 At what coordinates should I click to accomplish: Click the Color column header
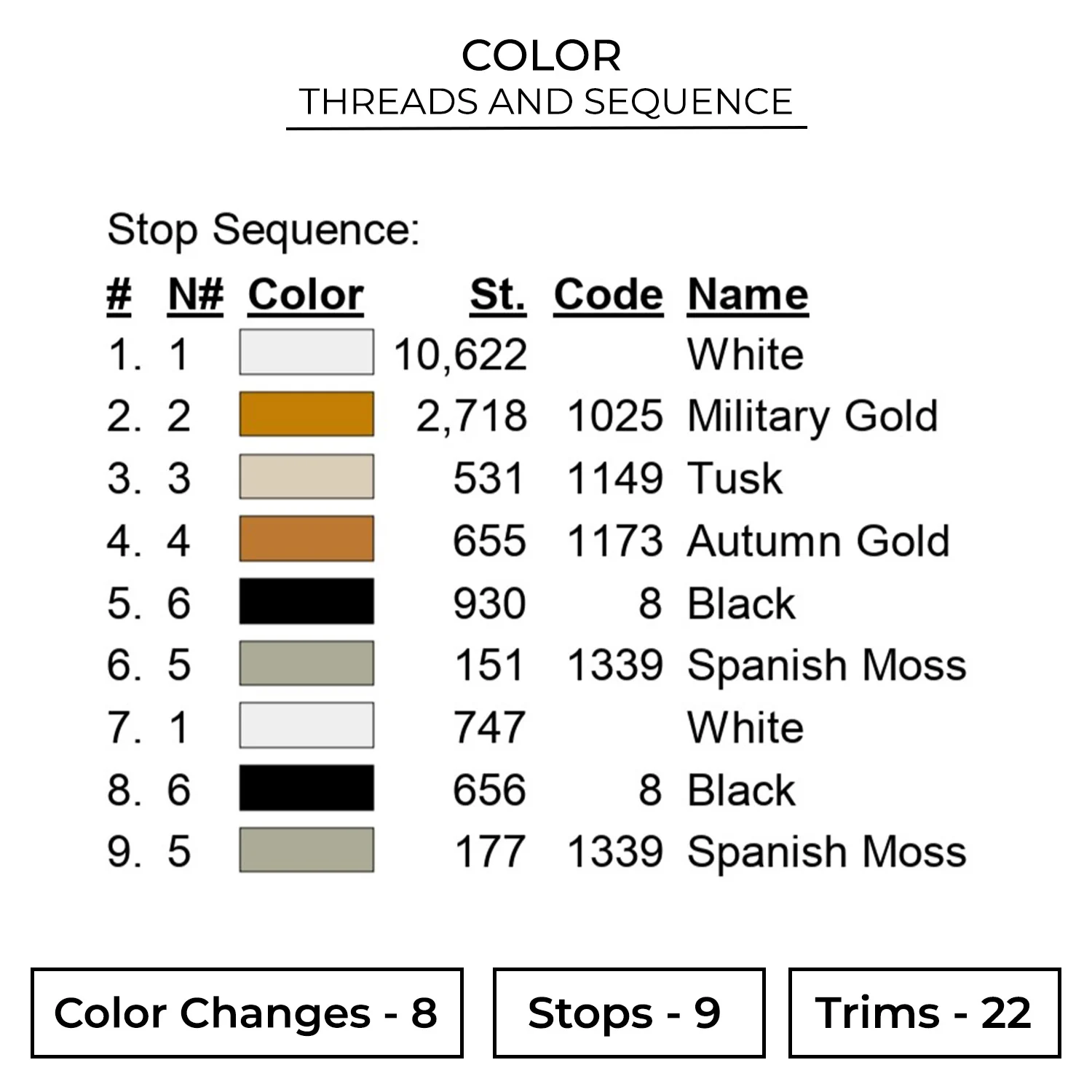(x=306, y=296)
